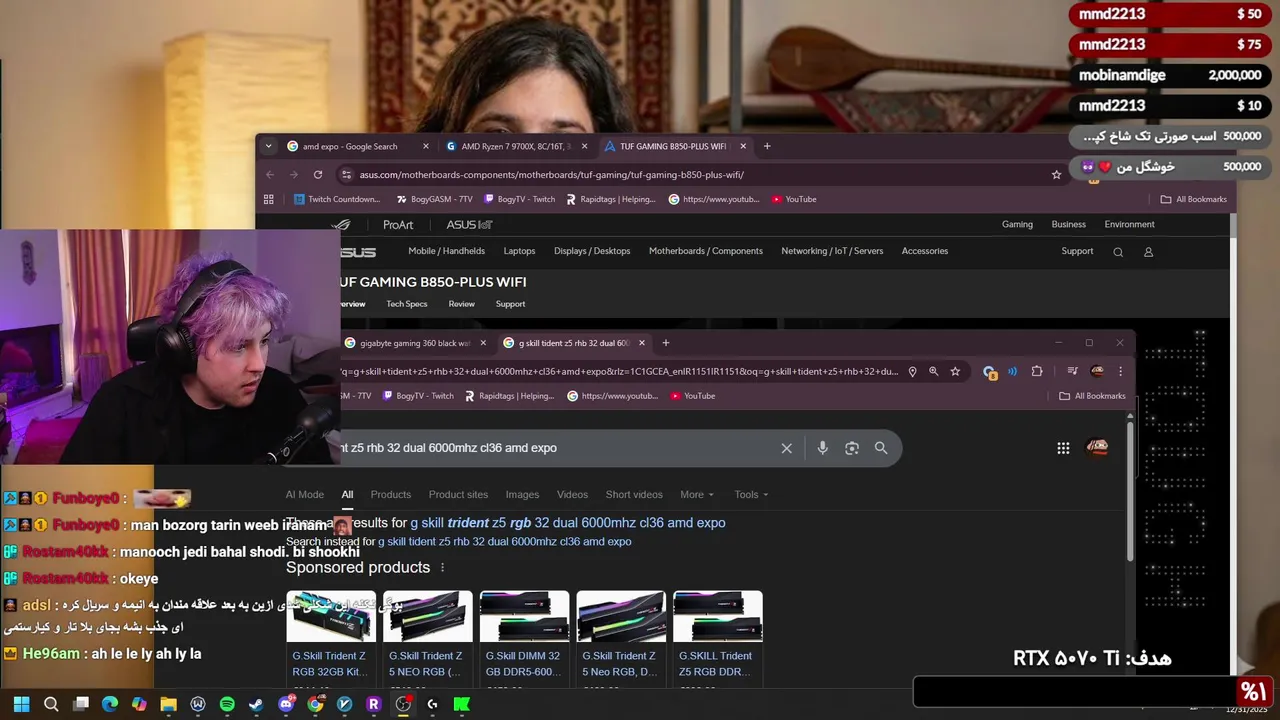Switch to AMD Ryzen 7 9700X tab
This screenshot has height=720, width=1280.
(x=518, y=146)
